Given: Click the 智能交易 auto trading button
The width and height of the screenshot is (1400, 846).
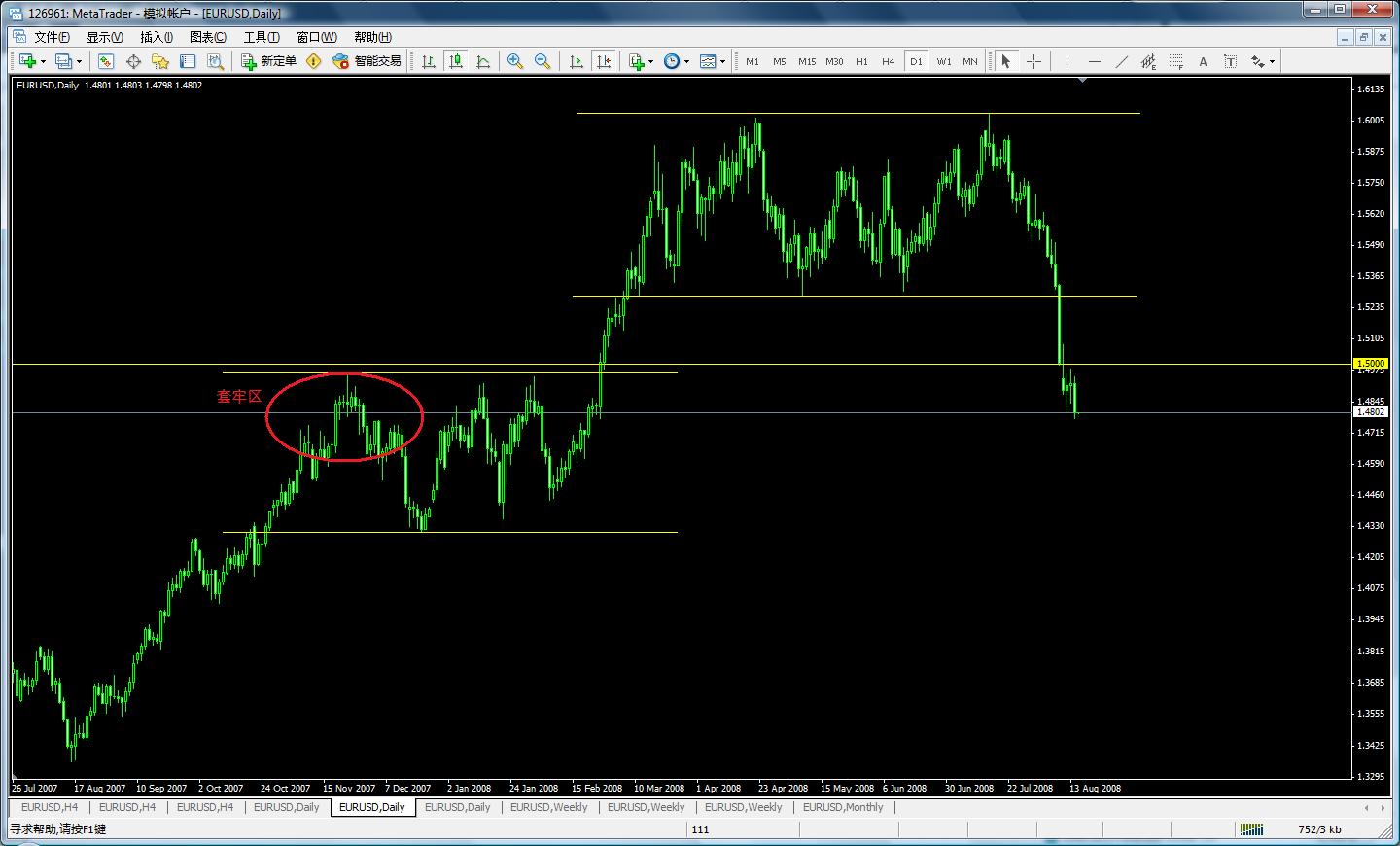Looking at the screenshot, I should coord(367,61).
